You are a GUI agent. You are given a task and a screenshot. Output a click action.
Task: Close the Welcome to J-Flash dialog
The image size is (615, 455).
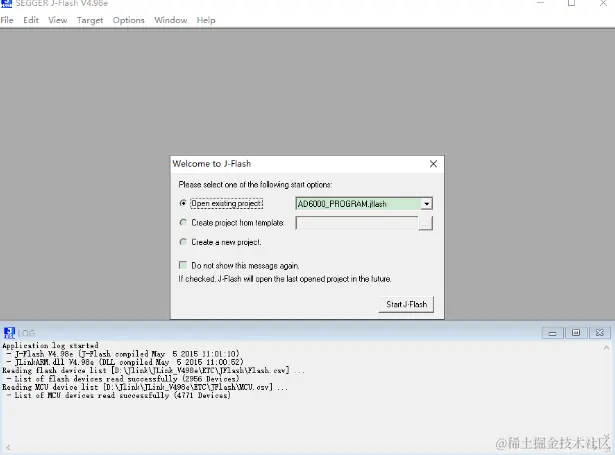433,164
